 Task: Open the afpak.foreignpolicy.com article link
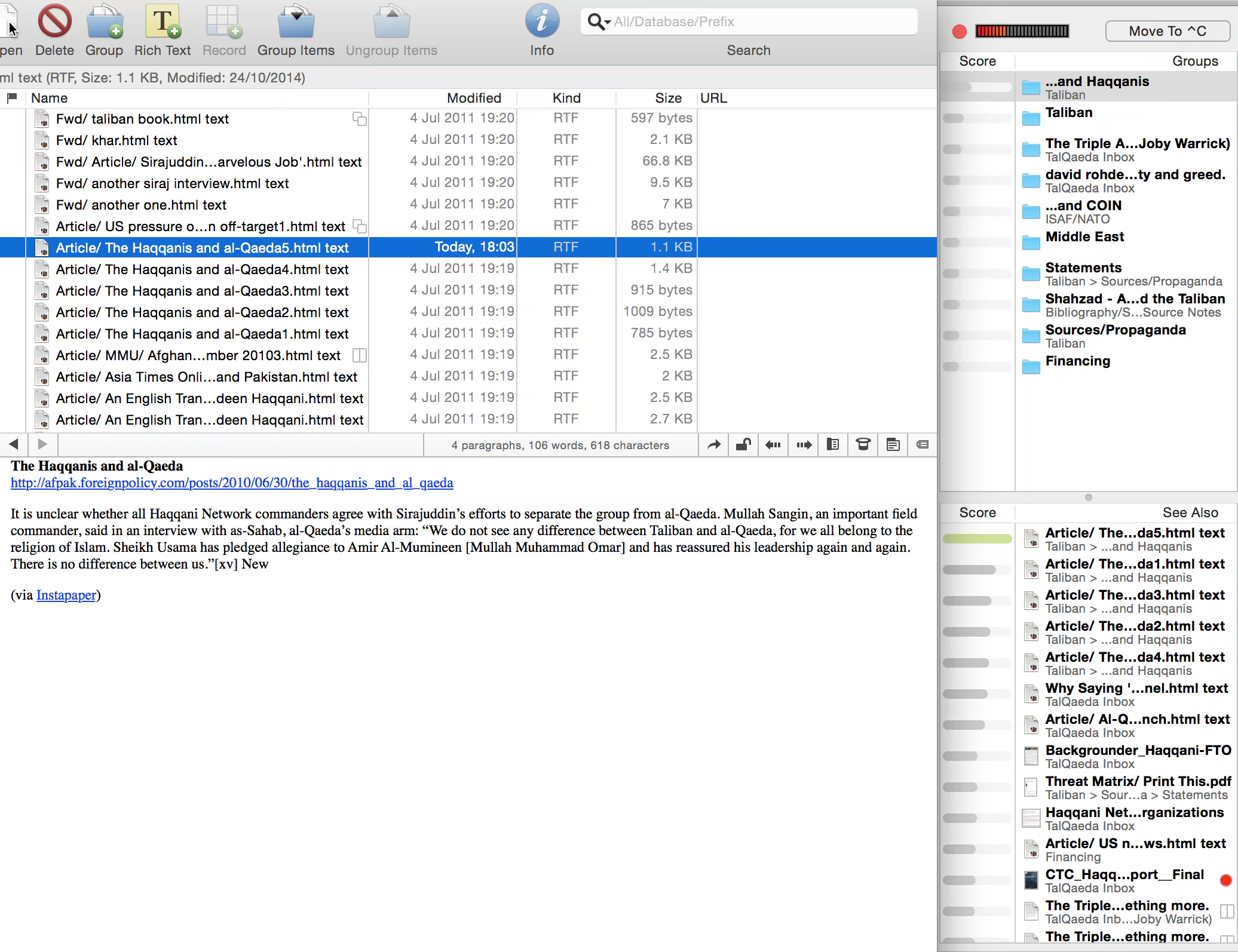232,483
